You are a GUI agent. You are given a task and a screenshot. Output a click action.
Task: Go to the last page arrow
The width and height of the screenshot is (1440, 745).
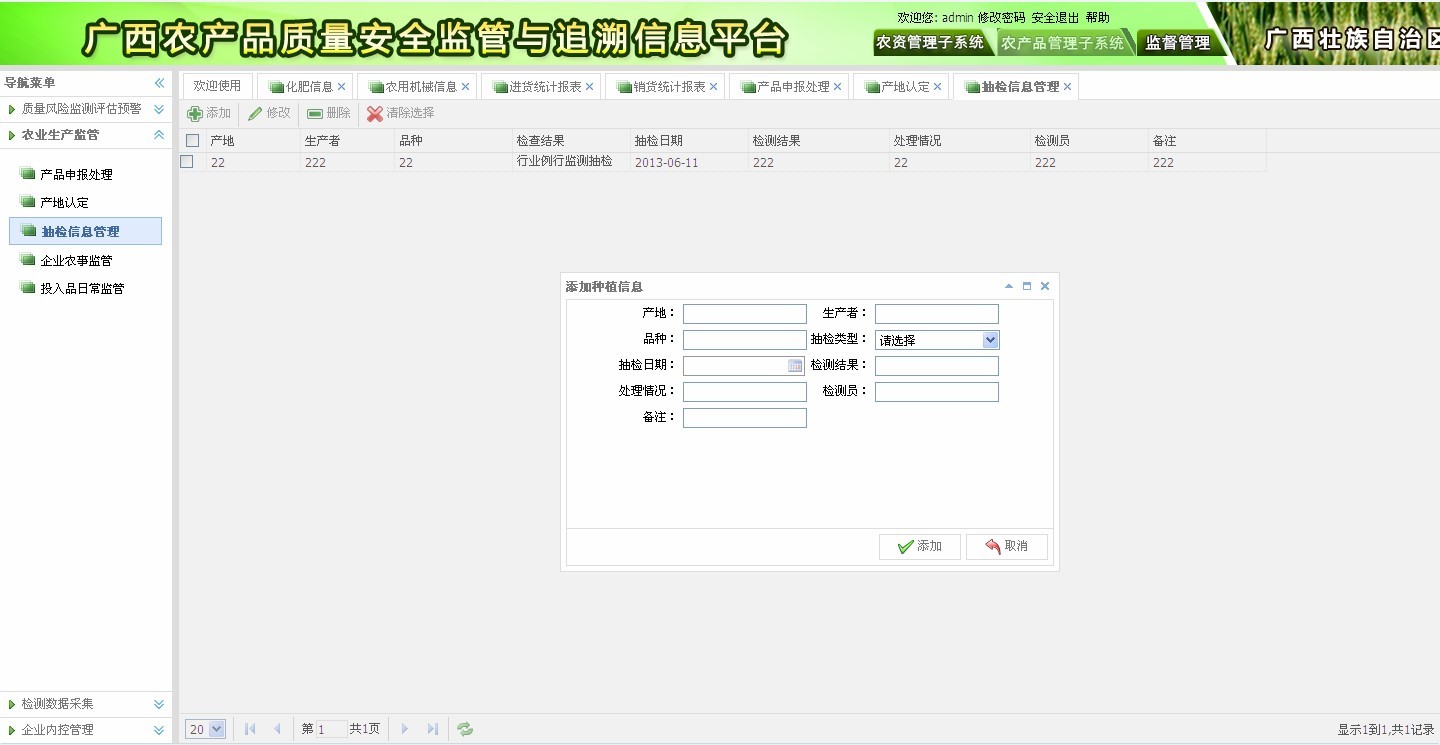click(433, 729)
